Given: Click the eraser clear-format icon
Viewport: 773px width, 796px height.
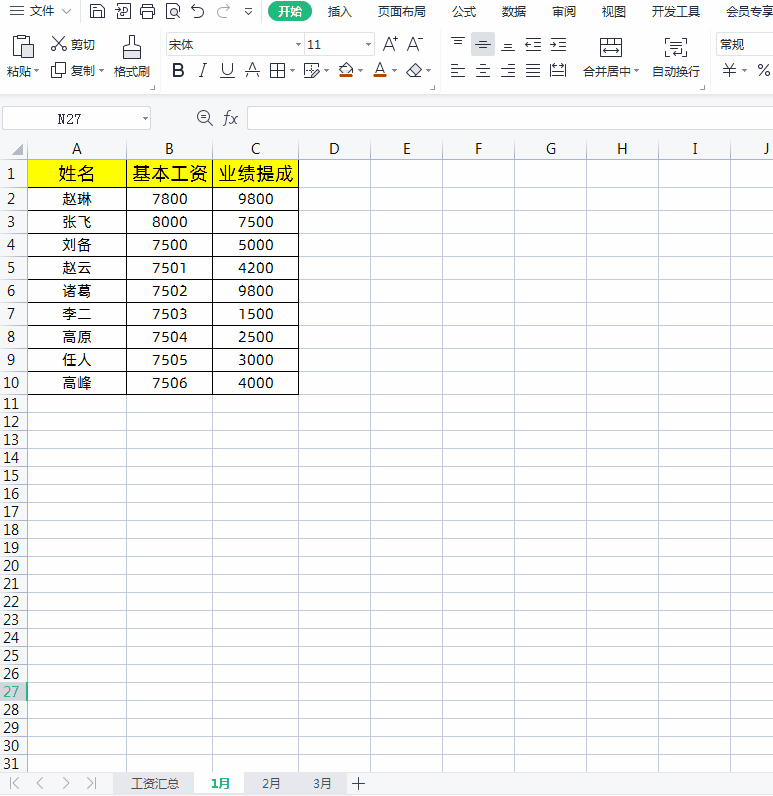Looking at the screenshot, I should coord(414,71).
